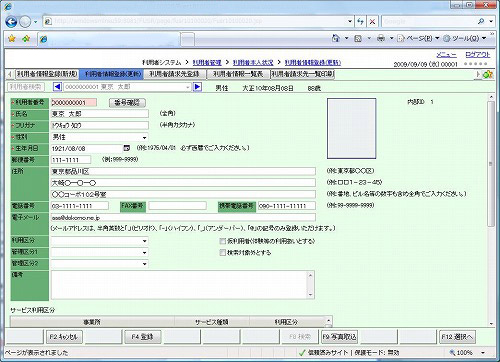Click the Add to Favorites icon
500x362 pixels.
pyautogui.click(x=26, y=39)
